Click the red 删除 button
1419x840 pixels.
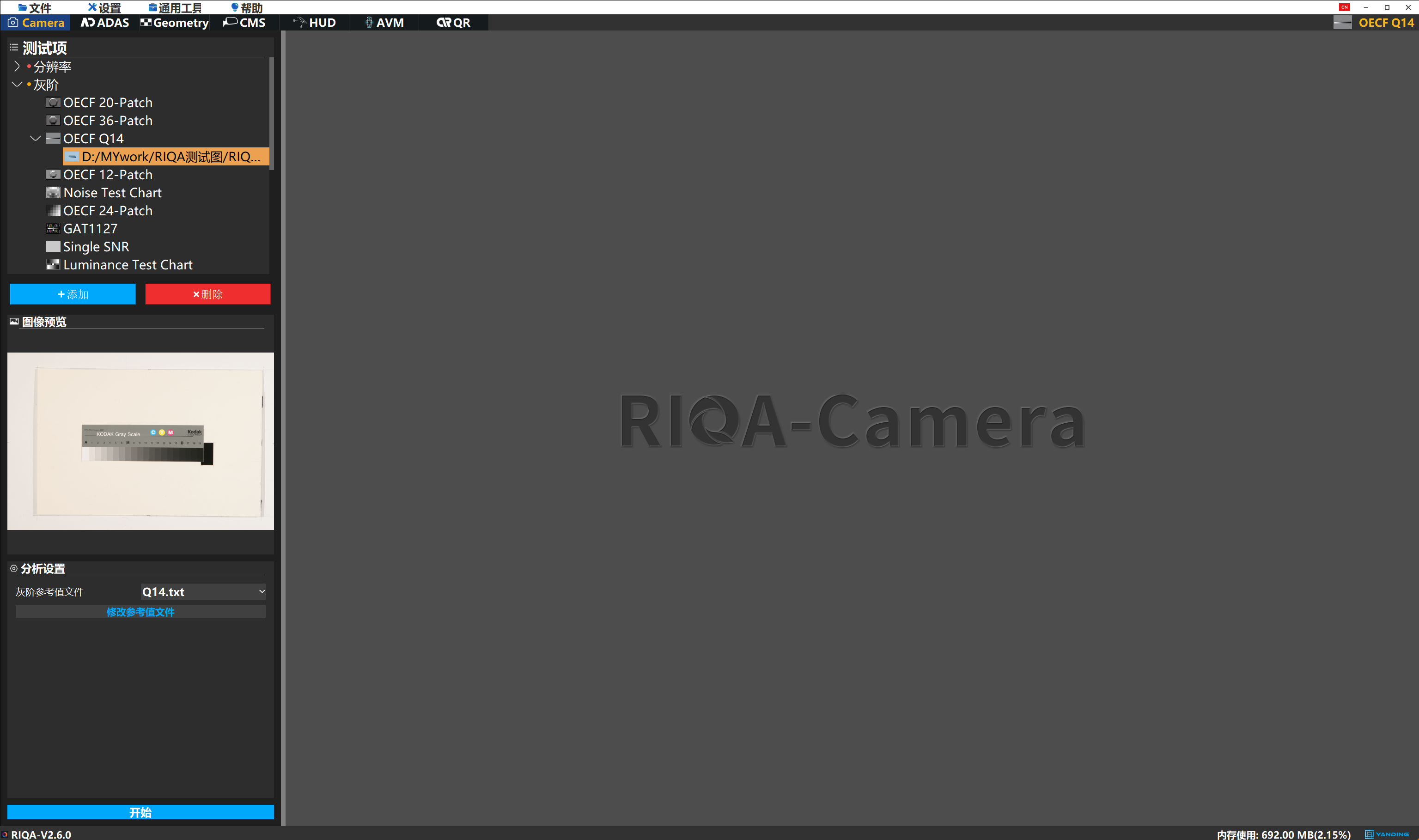[x=208, y=294]
